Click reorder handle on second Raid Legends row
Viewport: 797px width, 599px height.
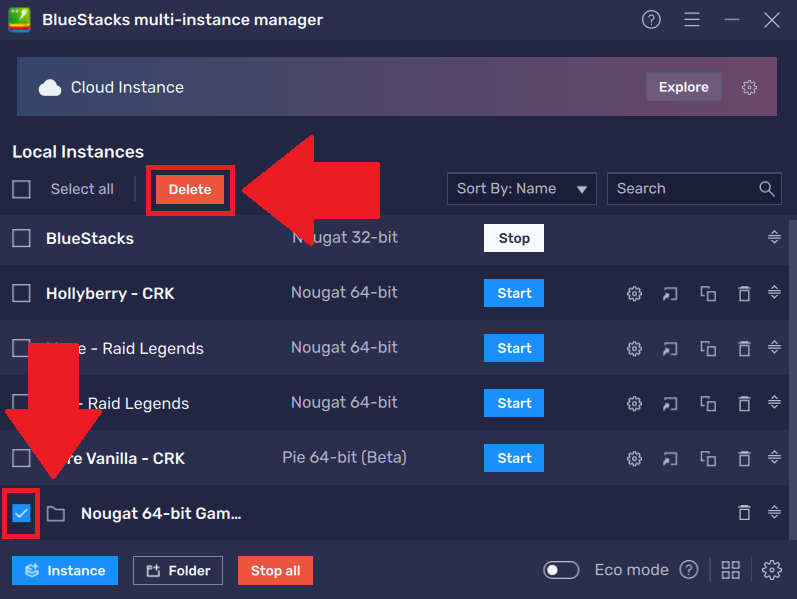774,402
